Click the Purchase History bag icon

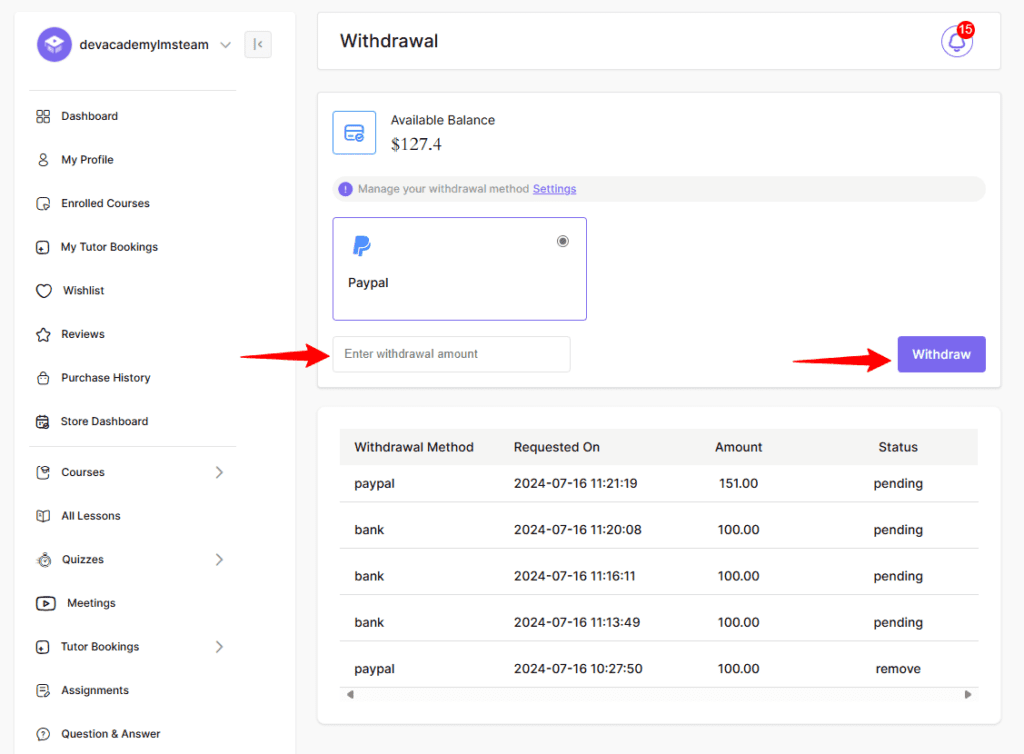tap(44, 378)
